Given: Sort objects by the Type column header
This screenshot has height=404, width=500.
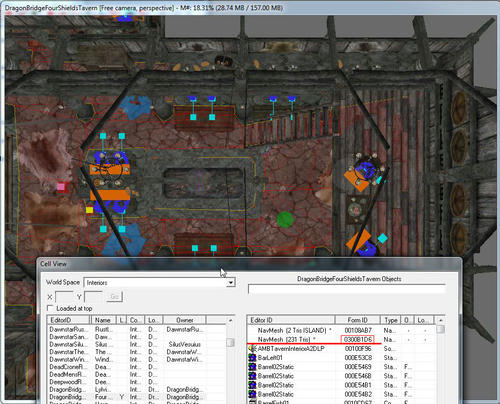Looking at the screenshot, I should coord(391,320).
